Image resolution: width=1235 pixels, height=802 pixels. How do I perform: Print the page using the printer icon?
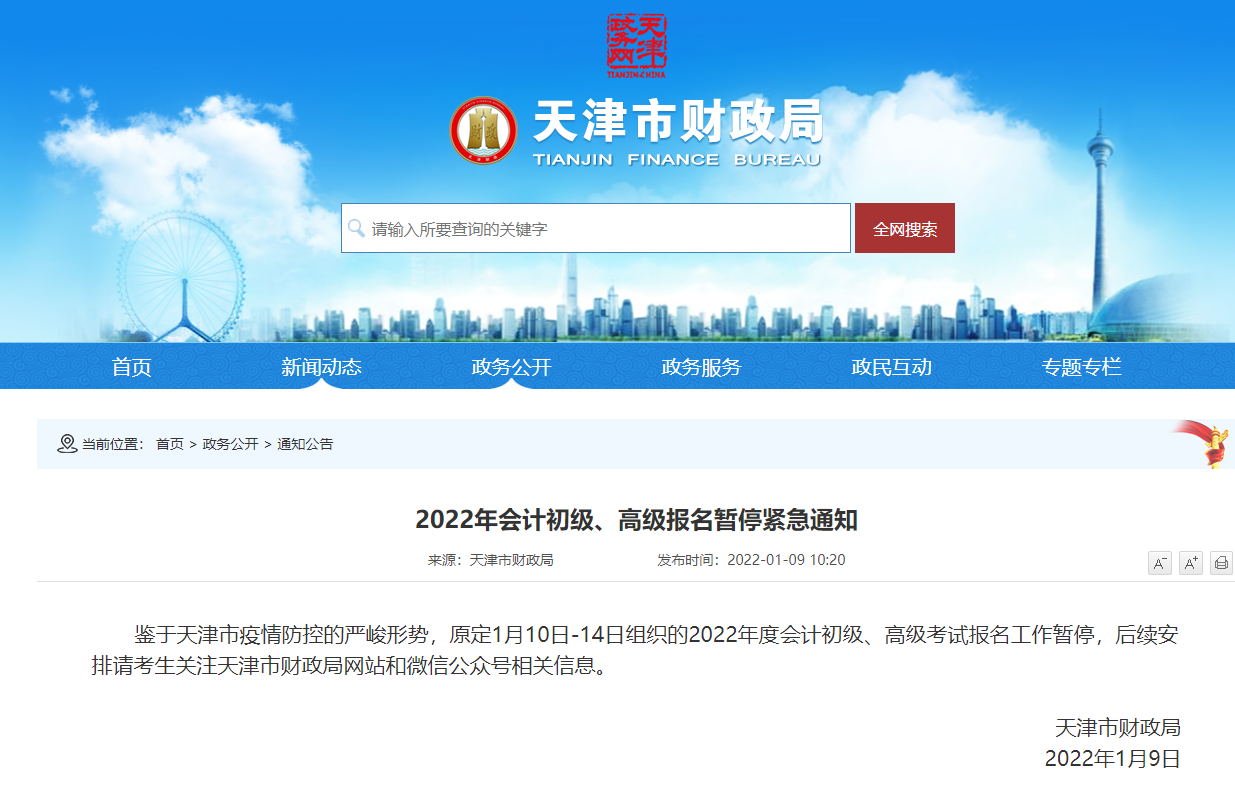1221,563
